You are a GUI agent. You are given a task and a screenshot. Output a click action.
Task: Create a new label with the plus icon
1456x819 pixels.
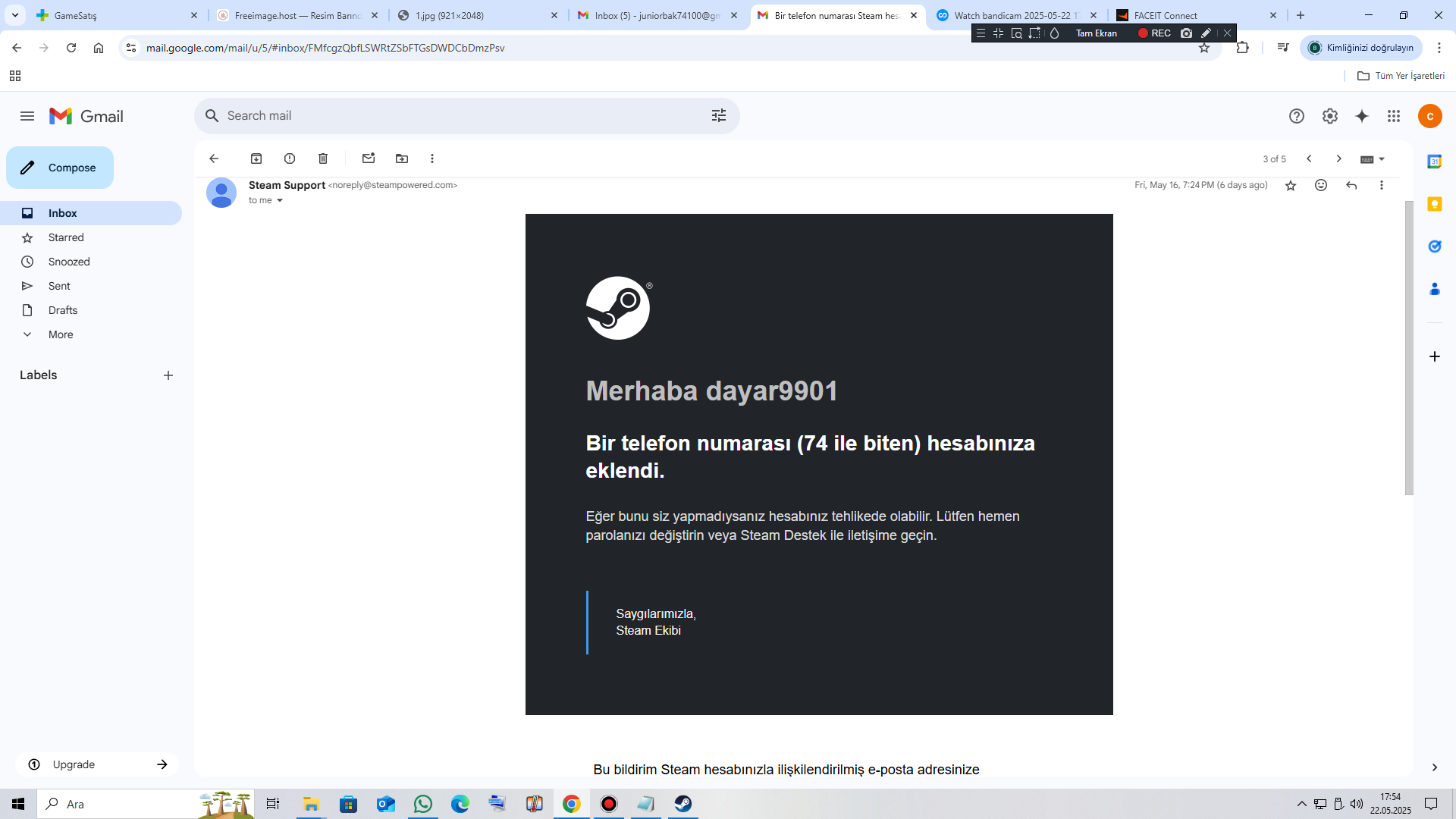[x=168, y=375]
